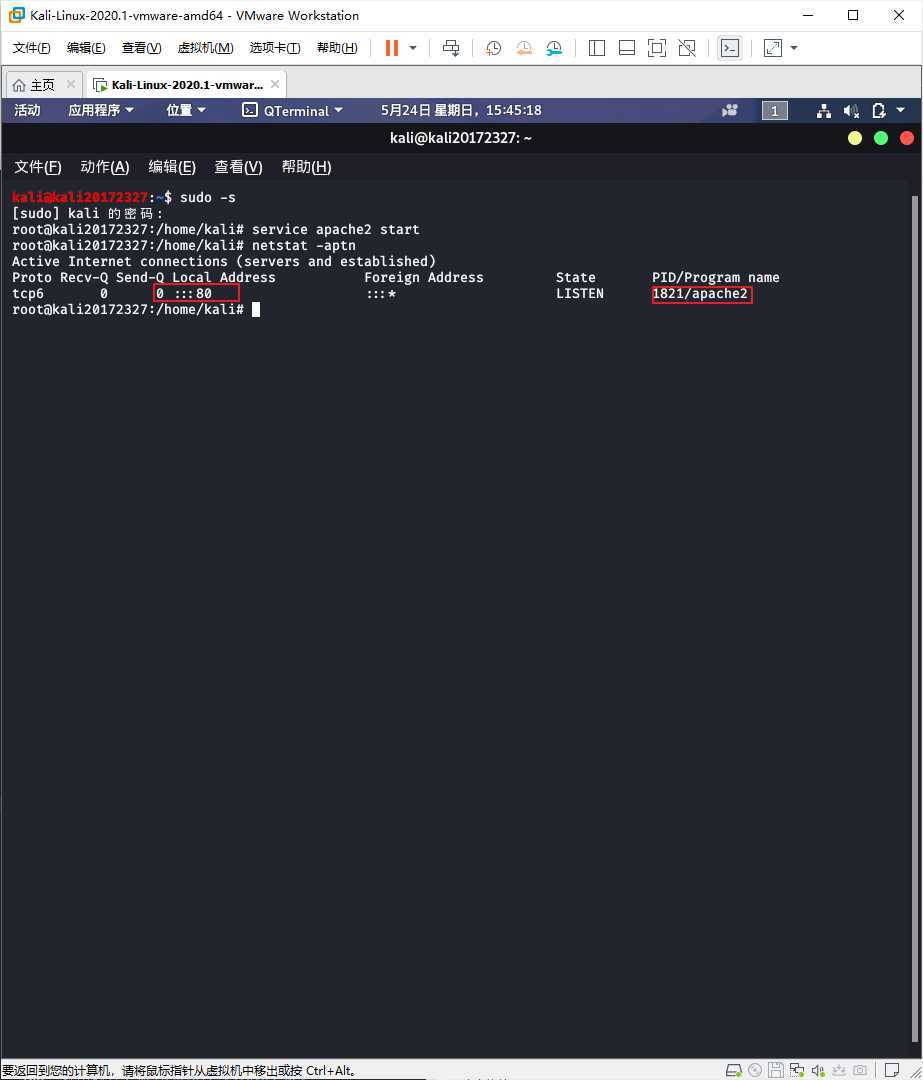Open the power options dropdown beside the pause button

point(413,48)
